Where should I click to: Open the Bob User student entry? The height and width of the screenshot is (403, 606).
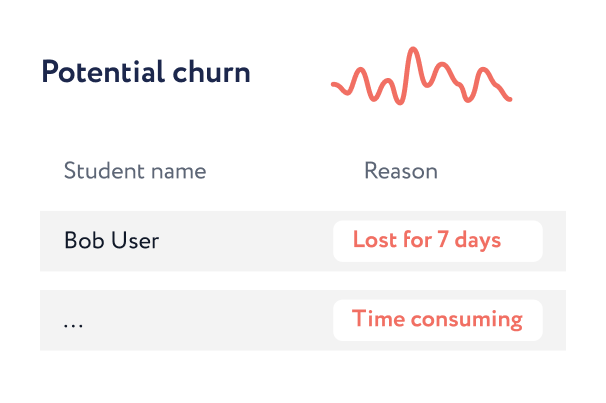coord(111,241)
